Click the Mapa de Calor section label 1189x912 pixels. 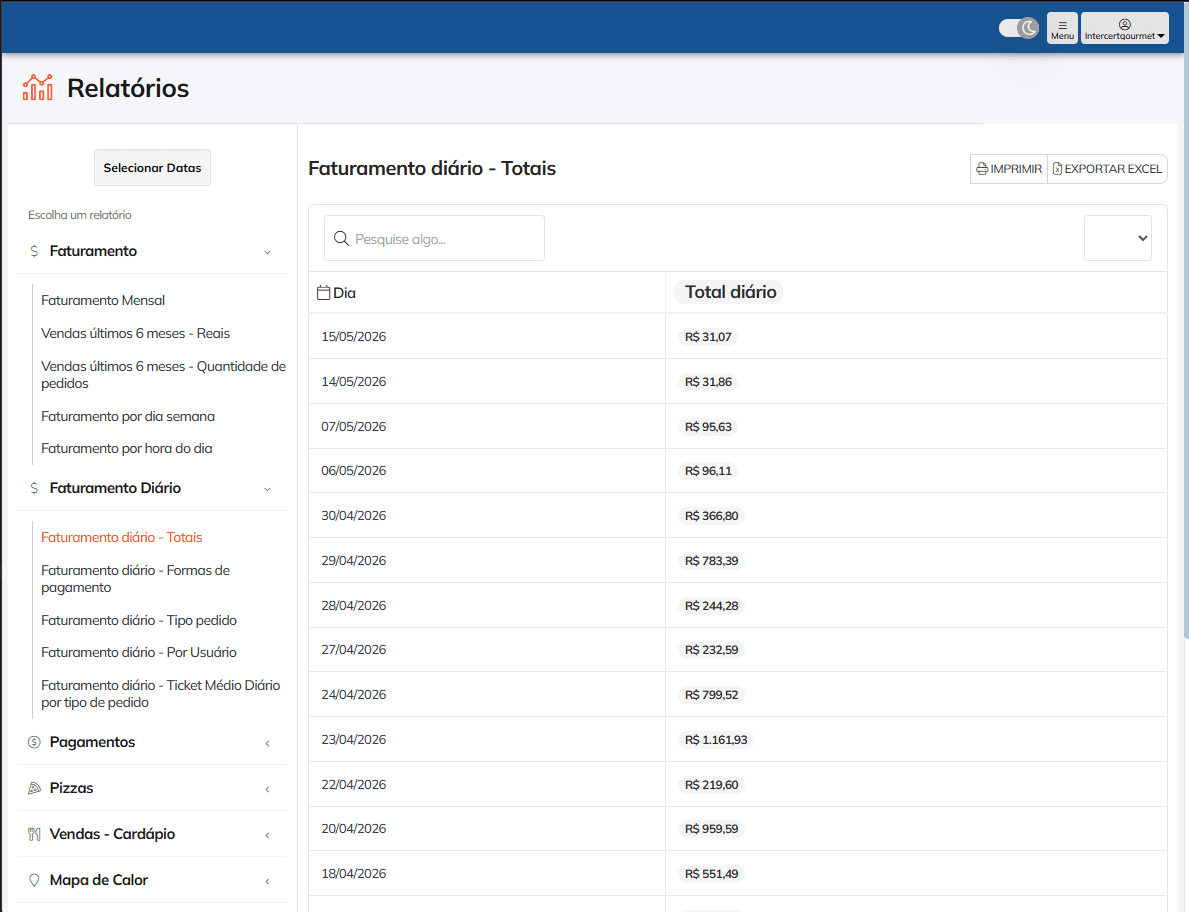click(99, 880)
